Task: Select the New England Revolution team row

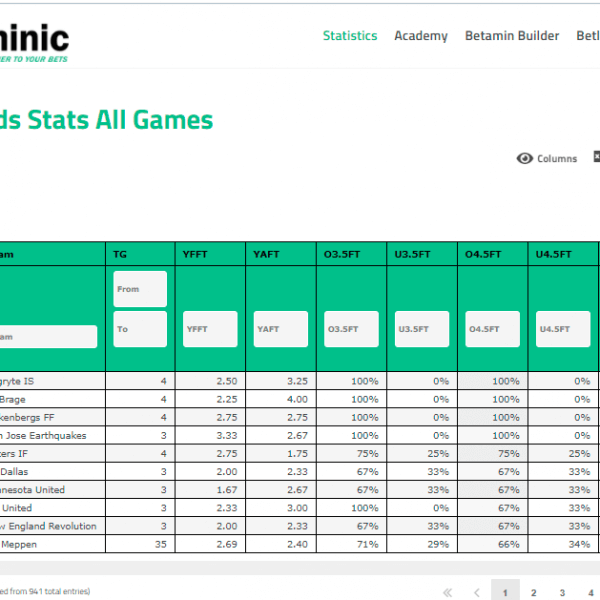Action: point(299,526)
